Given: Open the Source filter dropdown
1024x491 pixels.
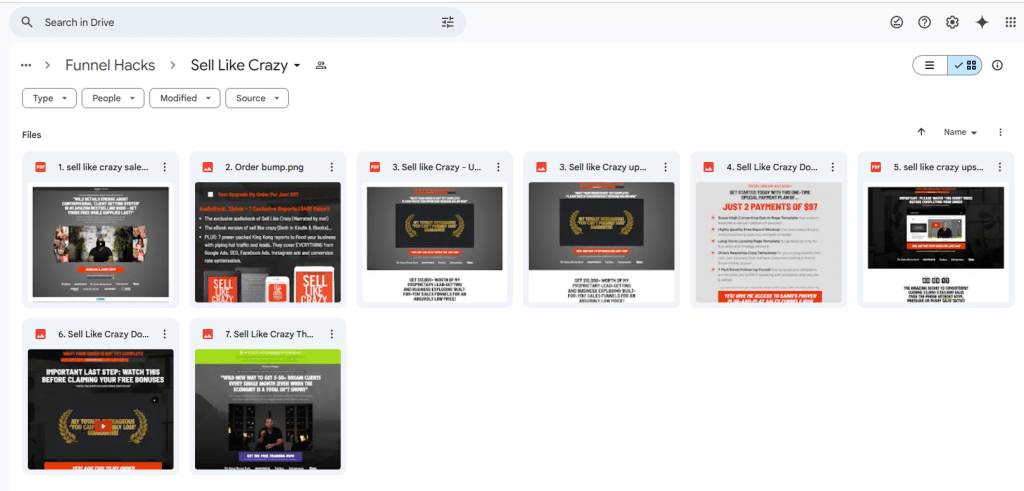Looking at the screenshot, I should (257, 98).
